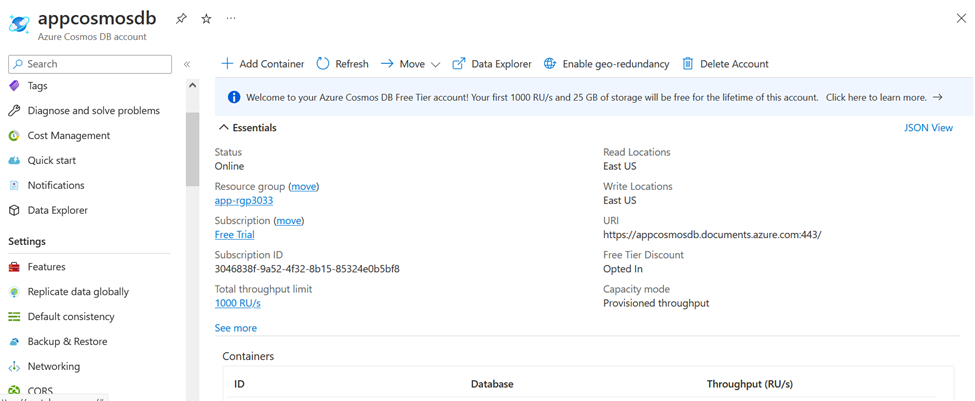975x401 pixels.
Task: Click Add Container plus icon
Action: 227,63
